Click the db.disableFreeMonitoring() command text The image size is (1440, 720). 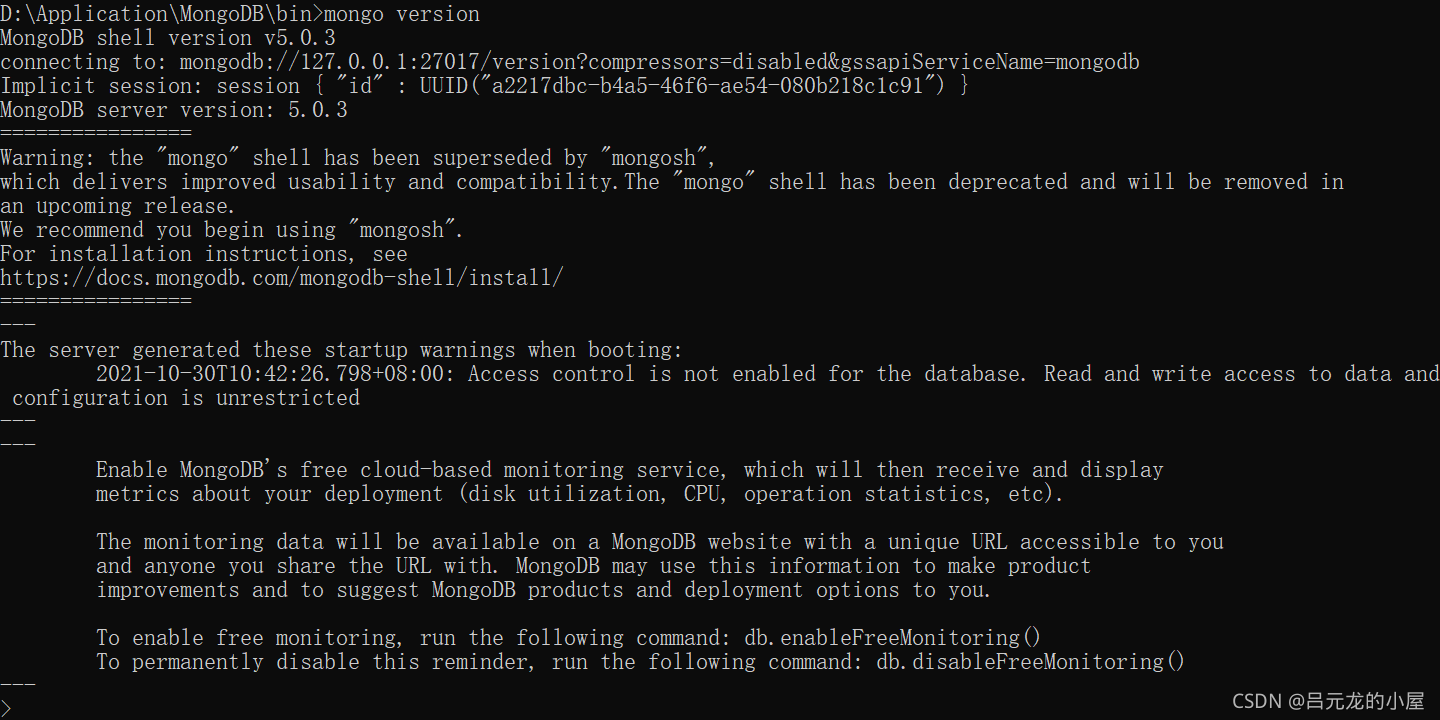pos(1030,662)
